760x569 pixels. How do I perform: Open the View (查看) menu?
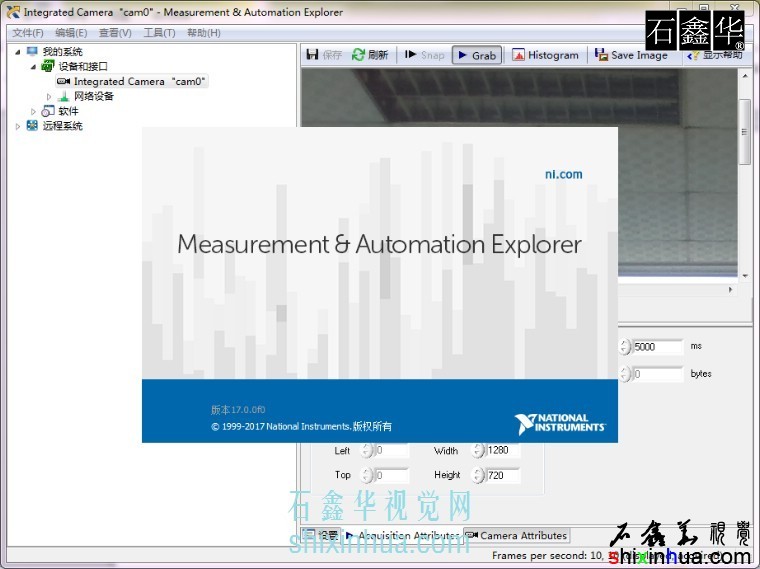click(115, 32)
